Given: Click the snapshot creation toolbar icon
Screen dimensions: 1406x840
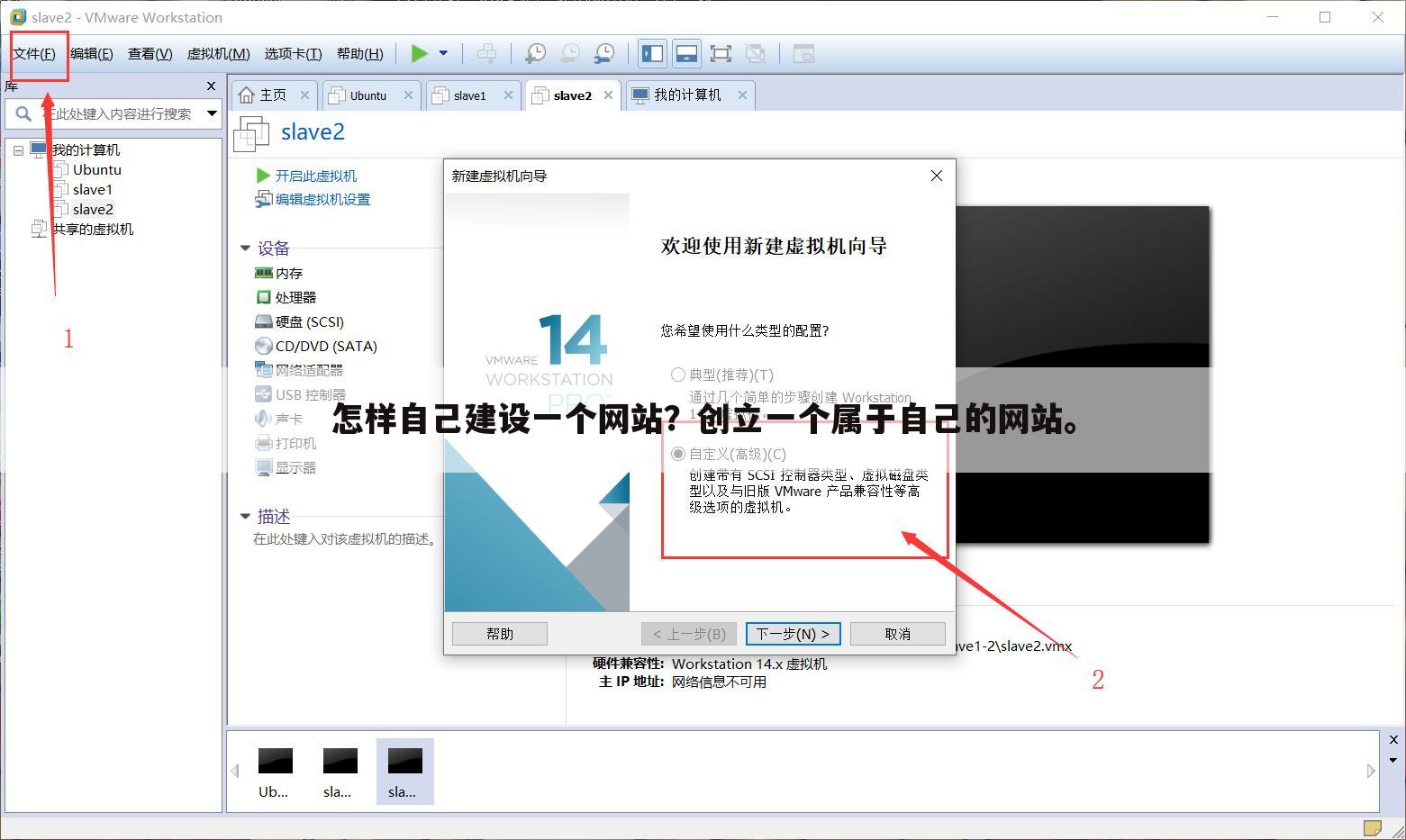Looking at the screenshot, I should coord(535,53).
